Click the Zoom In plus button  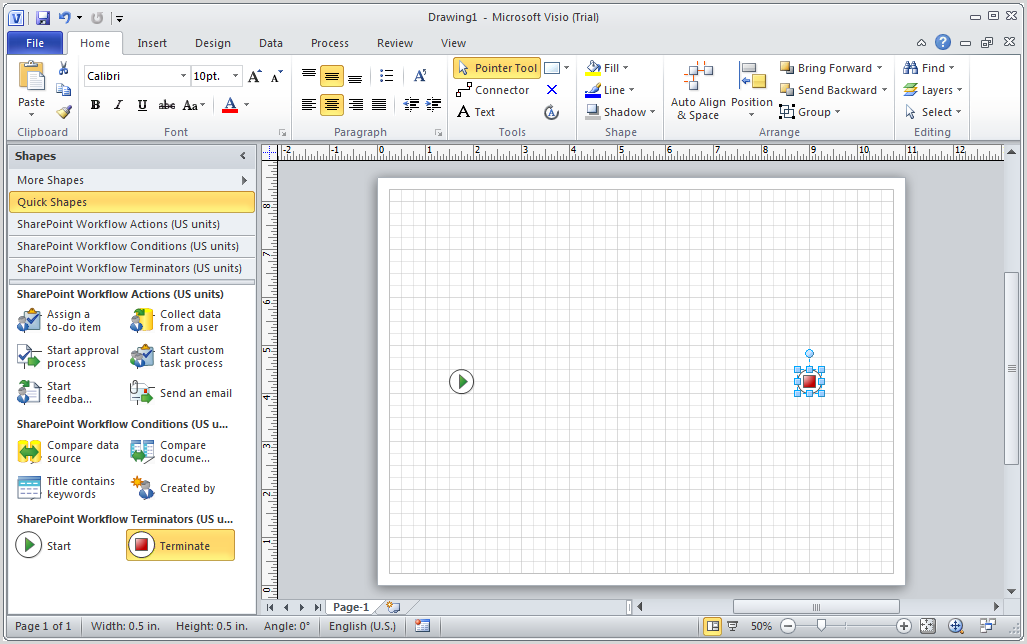[x=904, y=626]
